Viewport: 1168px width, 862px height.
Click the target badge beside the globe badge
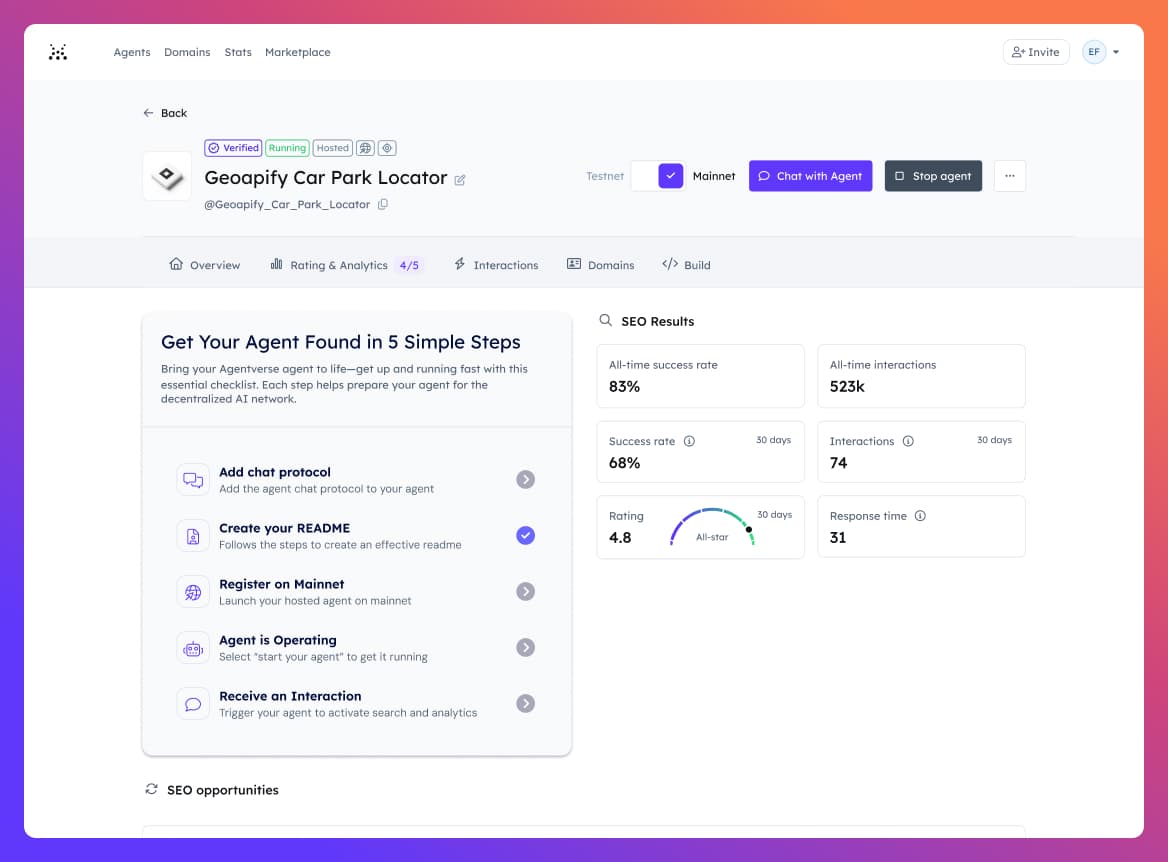pos(387,147)
